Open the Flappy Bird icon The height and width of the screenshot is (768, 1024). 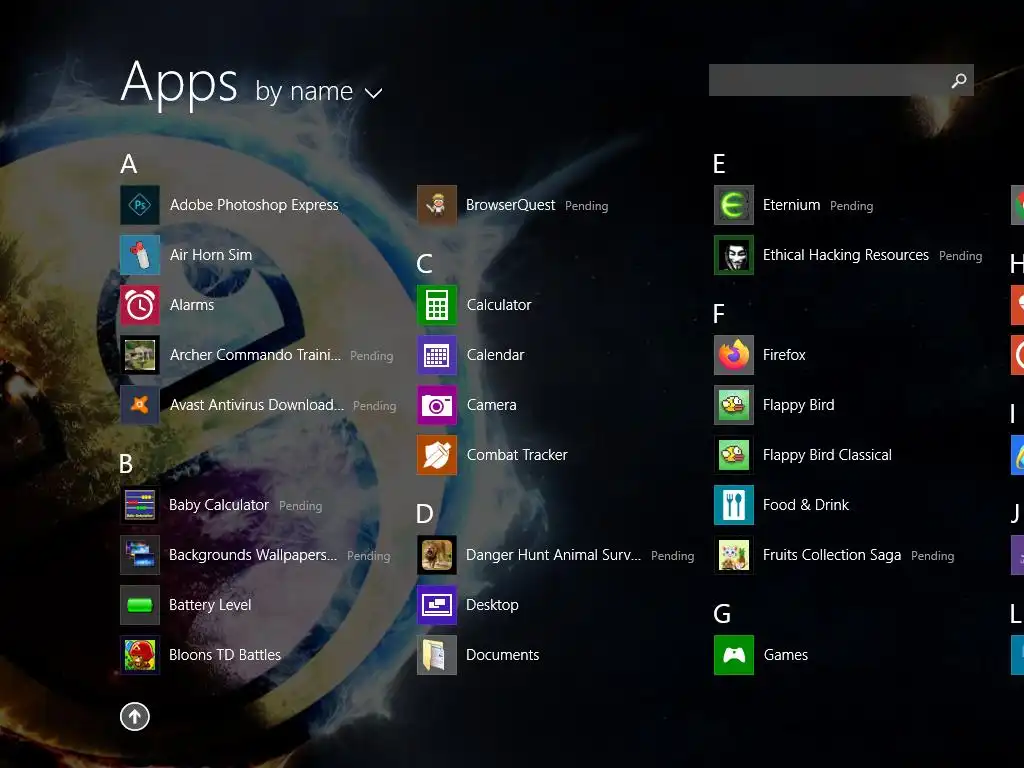pos(734,405)
